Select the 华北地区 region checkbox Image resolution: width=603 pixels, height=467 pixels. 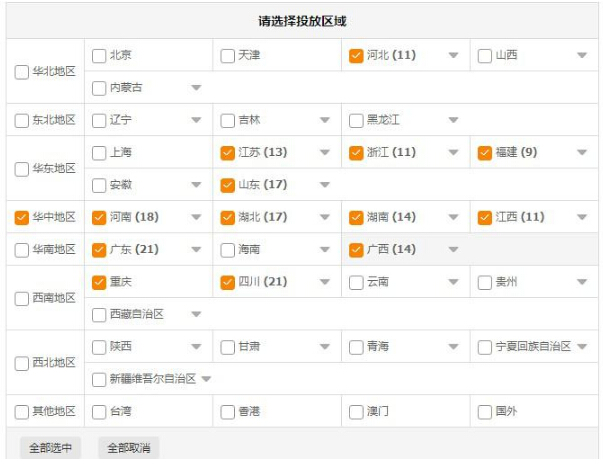22,72
